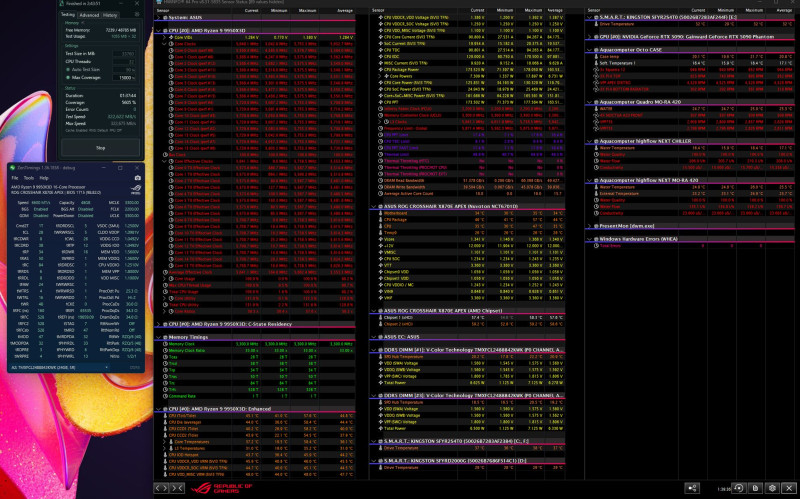The width and height of the screenshot is (800, 499).
Task: Reset sensor min/max with the clock icon
Action: (x=738, y=488)
